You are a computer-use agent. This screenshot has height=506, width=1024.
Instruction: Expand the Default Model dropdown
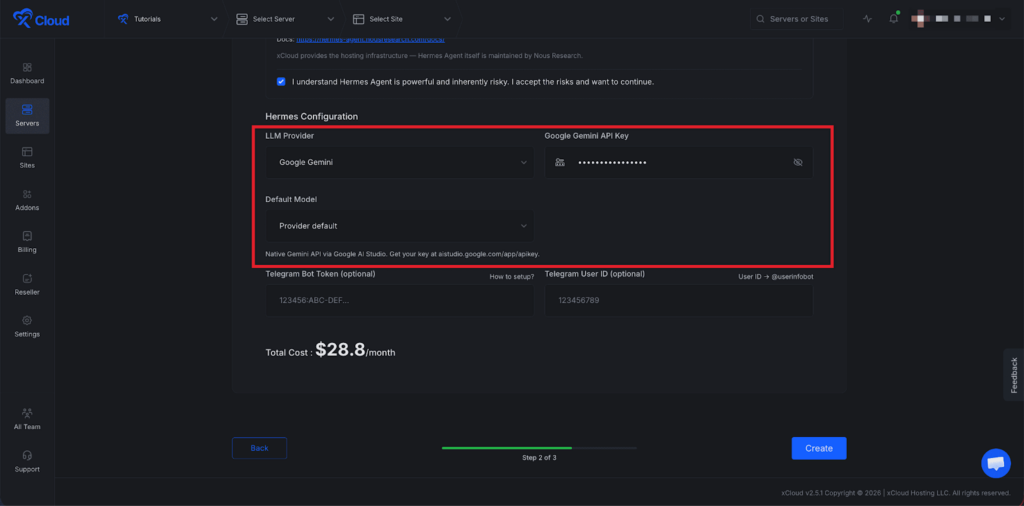(x=398, y=226)
